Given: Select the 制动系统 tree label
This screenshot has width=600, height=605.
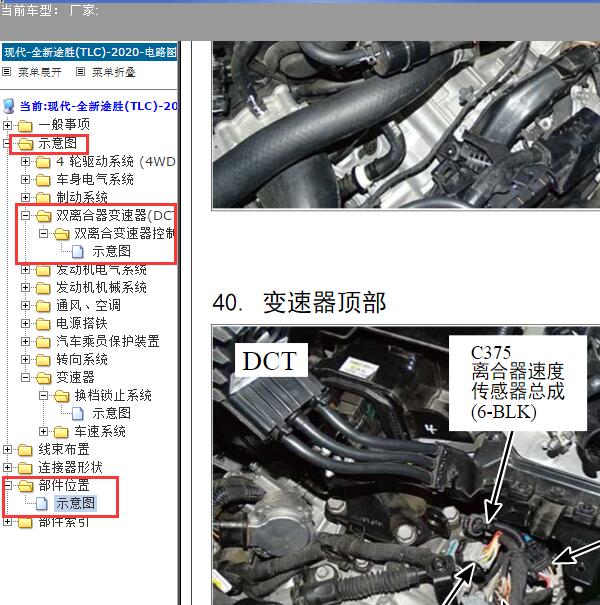Looking at the screenshot, I should click(82, 197).
